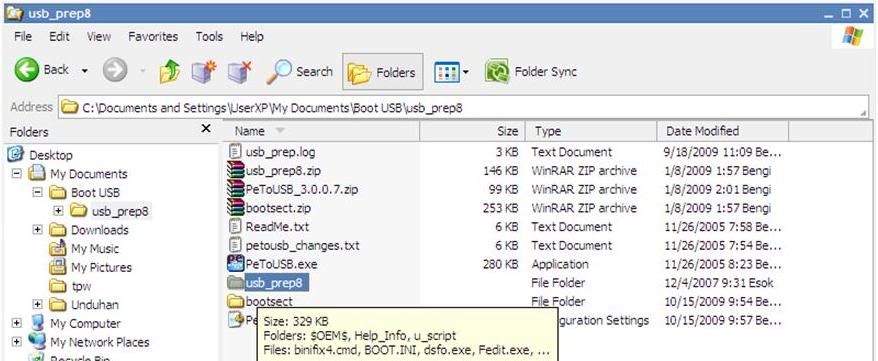Select Downloads folder in tree
Viewport: 878px width, 361px height.
pos(100,230)
